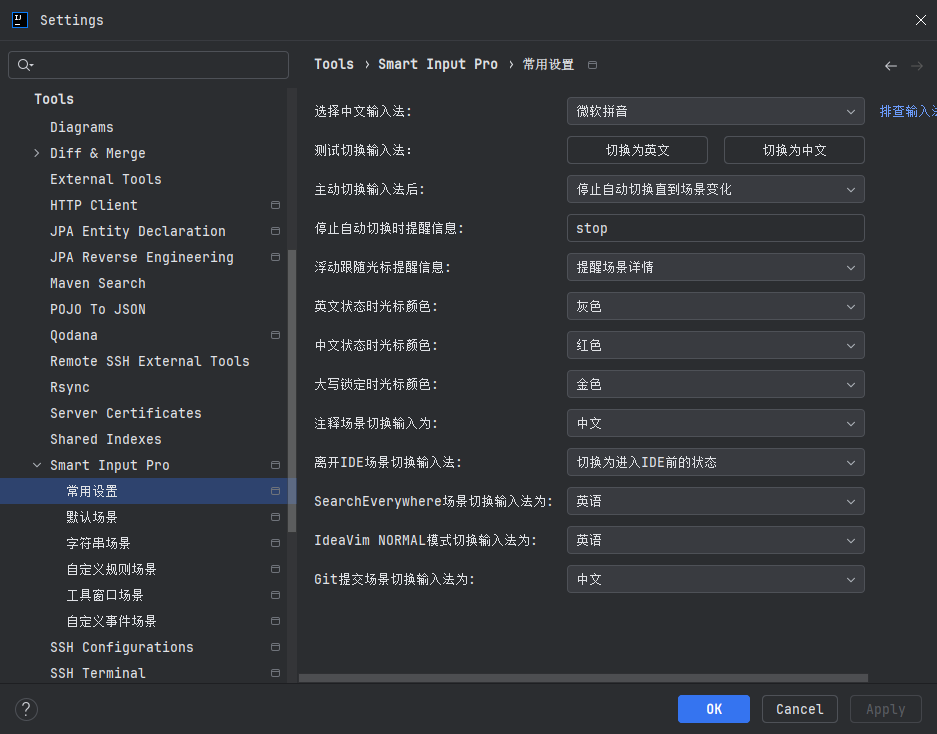Open the 英文状态时光标颜色 dropdown

[715, 306]
